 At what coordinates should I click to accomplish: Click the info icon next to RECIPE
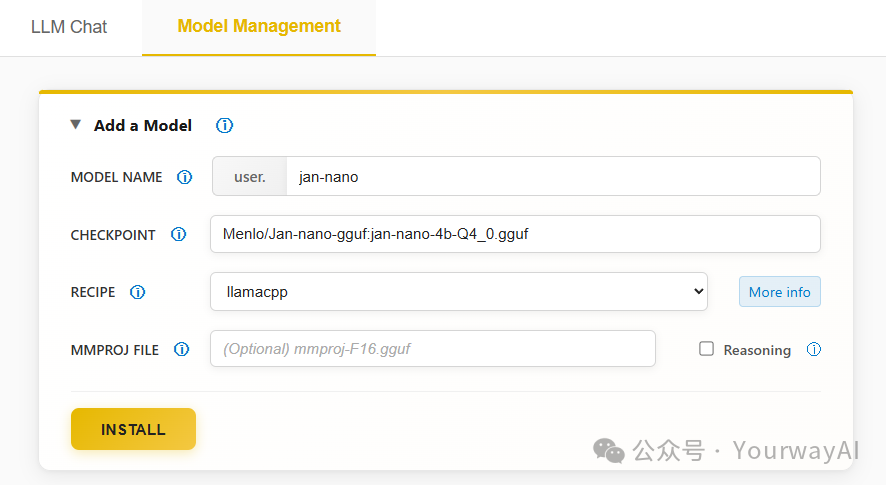137,292
